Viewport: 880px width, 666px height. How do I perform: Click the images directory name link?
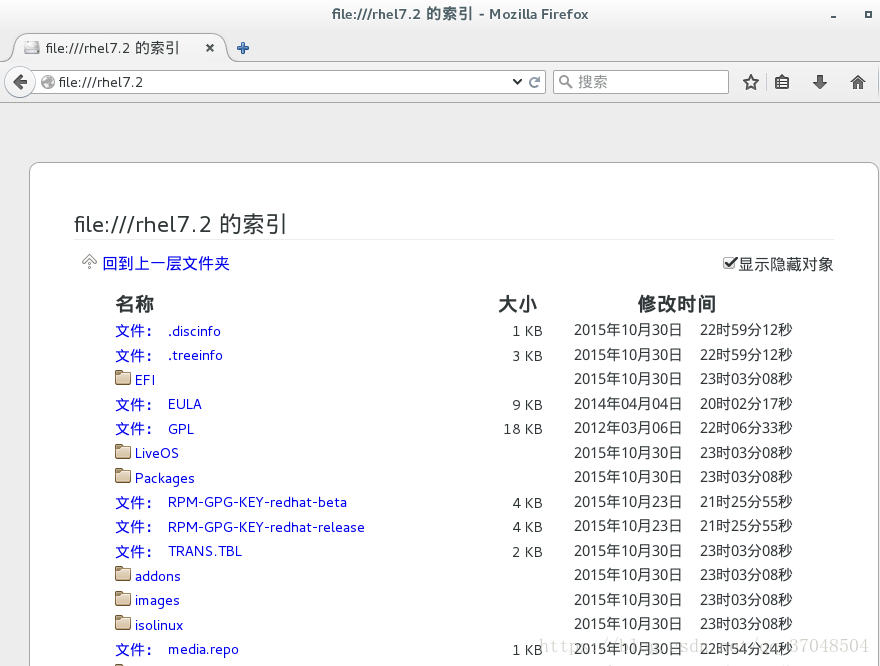(x=157, y=601)
